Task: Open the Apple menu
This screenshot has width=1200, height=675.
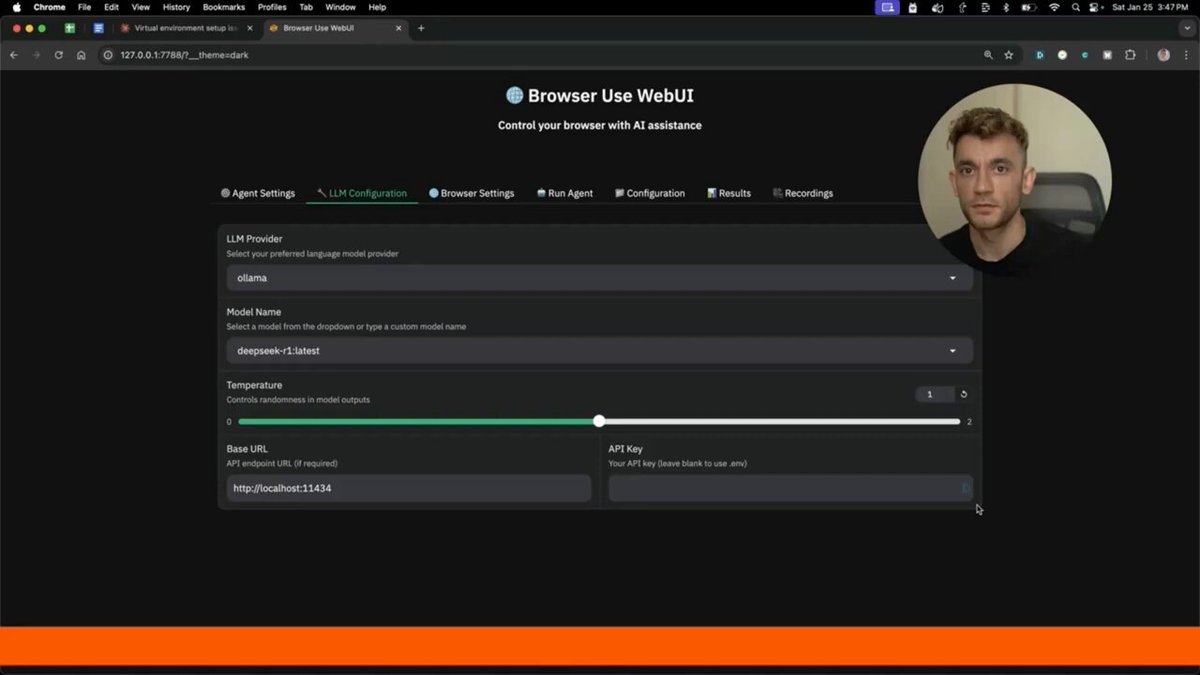Action: tap(17, 7)
